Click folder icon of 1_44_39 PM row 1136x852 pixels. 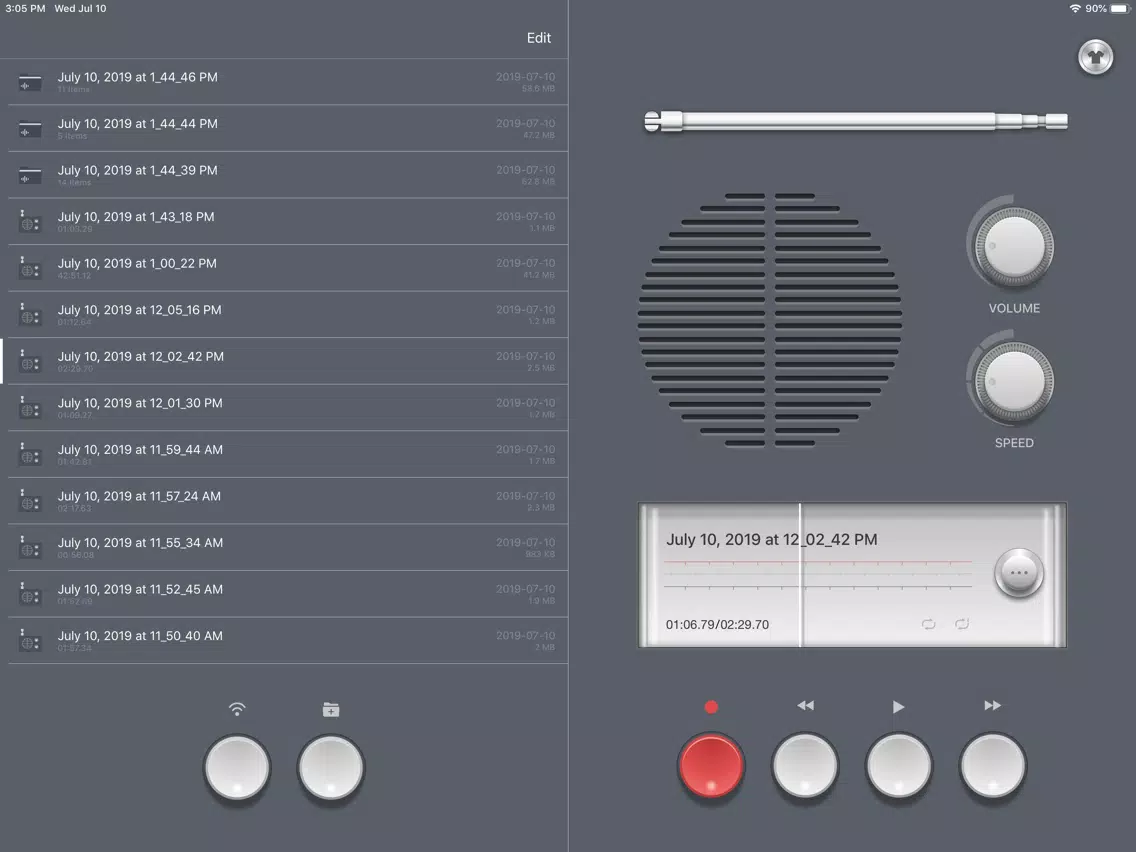coord(30,176)
